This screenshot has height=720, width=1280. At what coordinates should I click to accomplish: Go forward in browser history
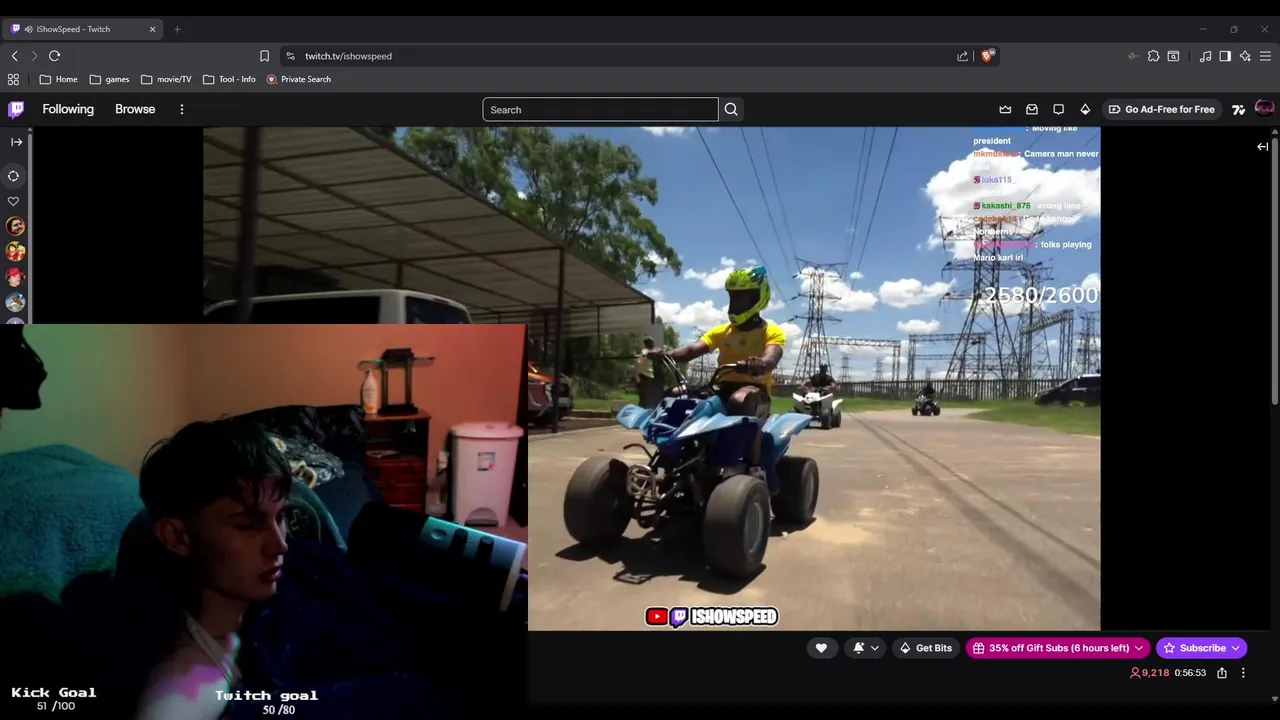pyautogui.click(x=34, y=56)
